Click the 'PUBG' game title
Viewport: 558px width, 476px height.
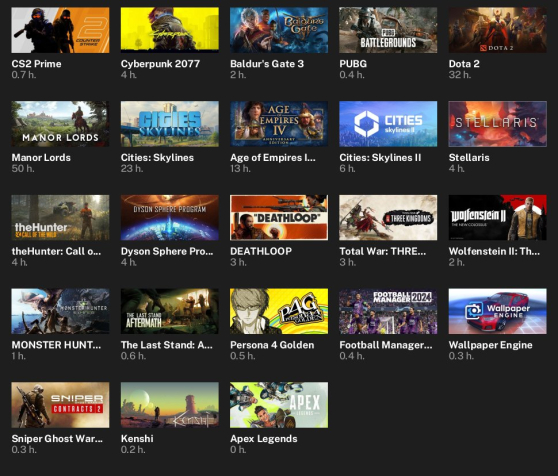(353, 64)
